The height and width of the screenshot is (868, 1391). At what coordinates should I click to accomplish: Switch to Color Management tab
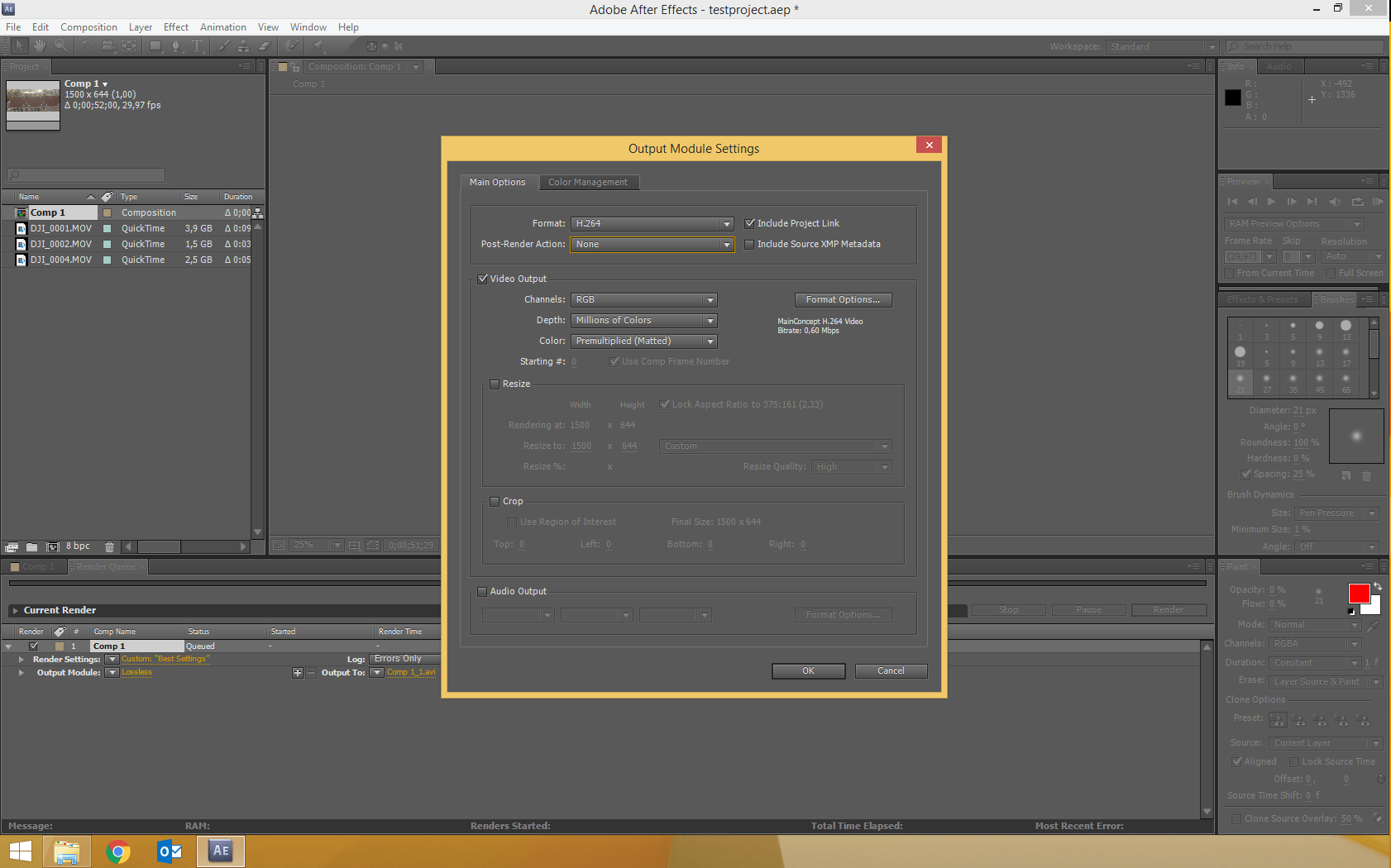588,182
